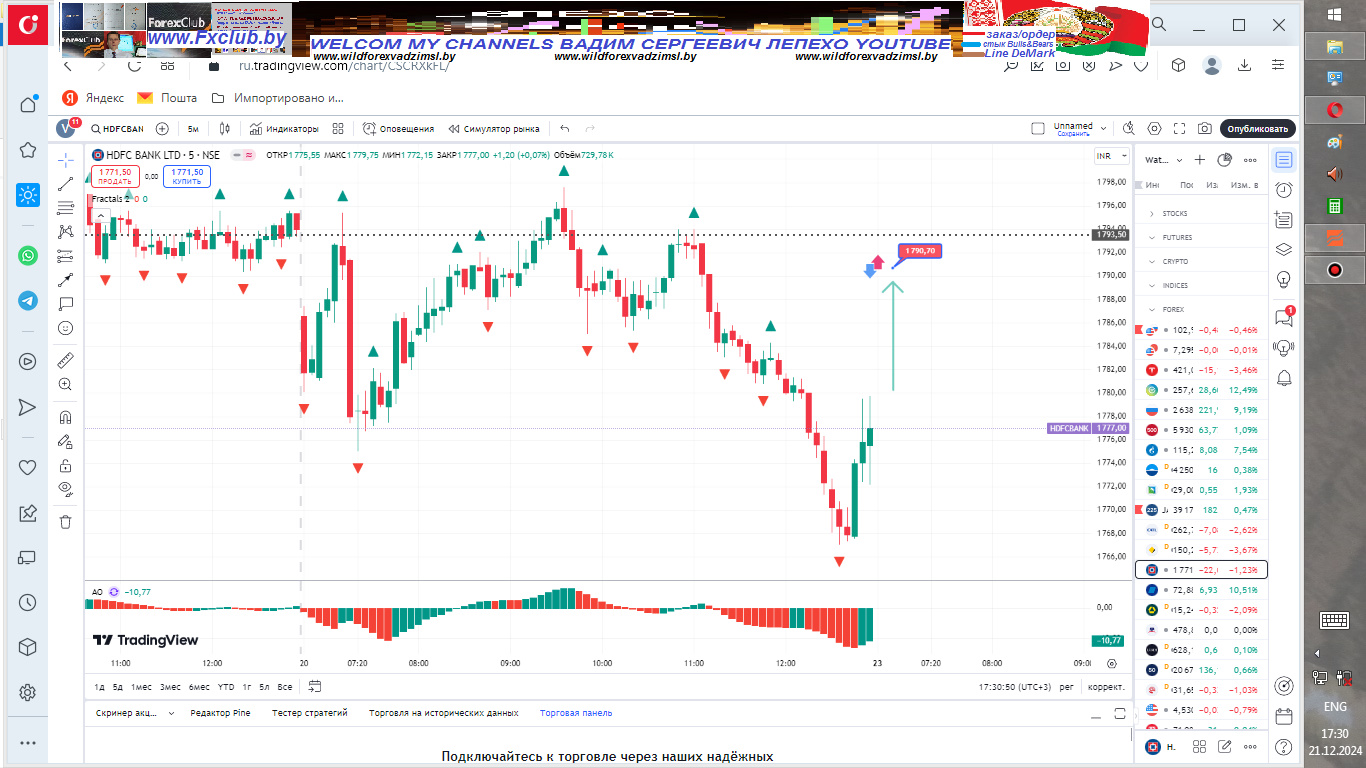Open the layout selection square icon
Screen dimensions: 1366x768
(1038, 129)
